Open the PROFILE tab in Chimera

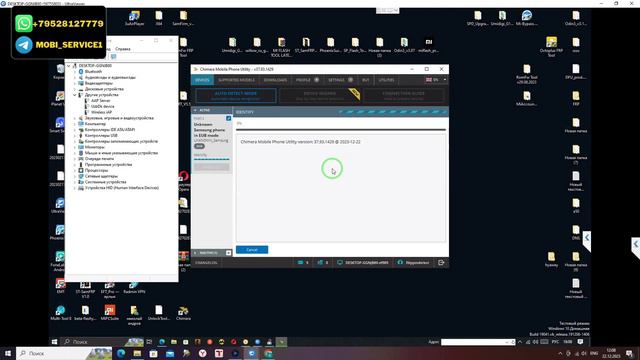tap(307, 80)
